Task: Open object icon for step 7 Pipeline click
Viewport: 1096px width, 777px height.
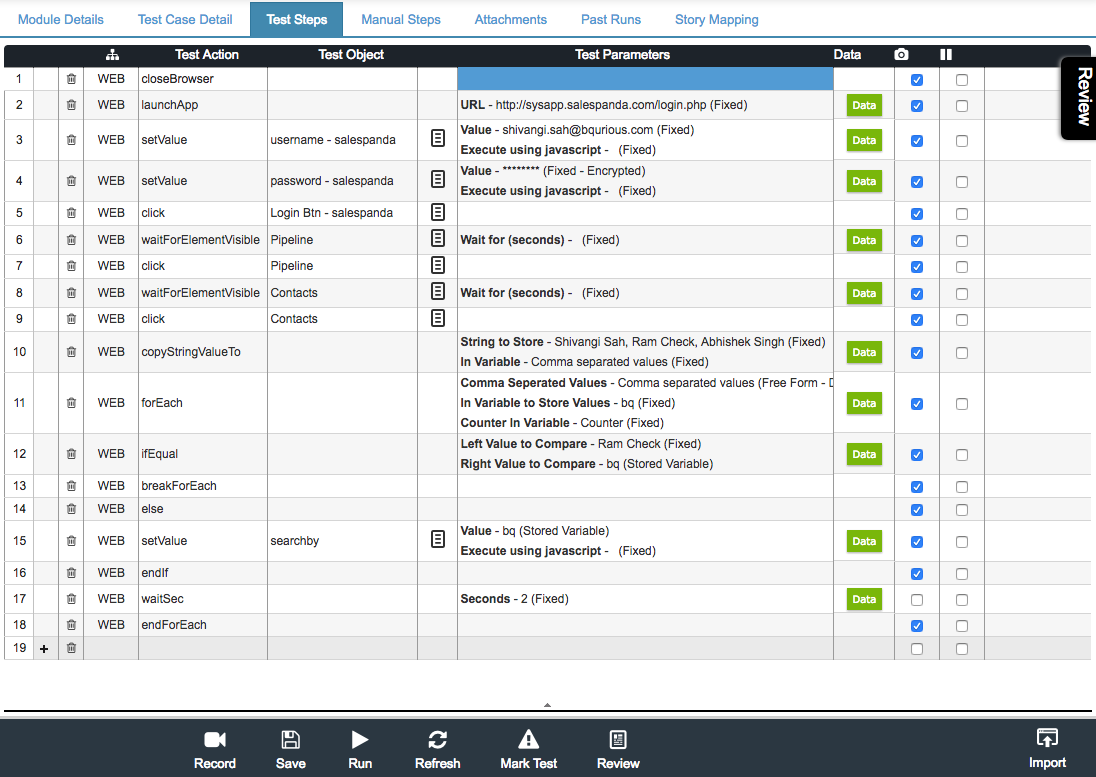Action: coord(438,265)
